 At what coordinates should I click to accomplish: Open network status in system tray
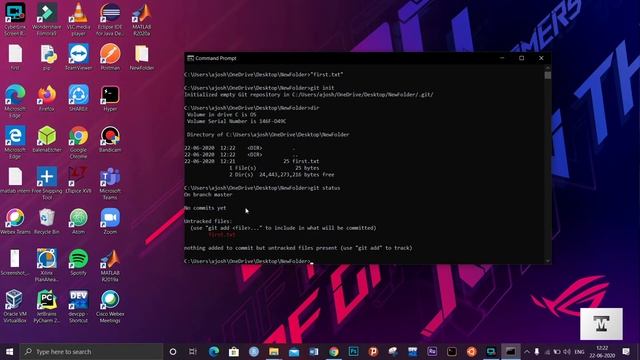pyautogui.click(x=547, y=351)
